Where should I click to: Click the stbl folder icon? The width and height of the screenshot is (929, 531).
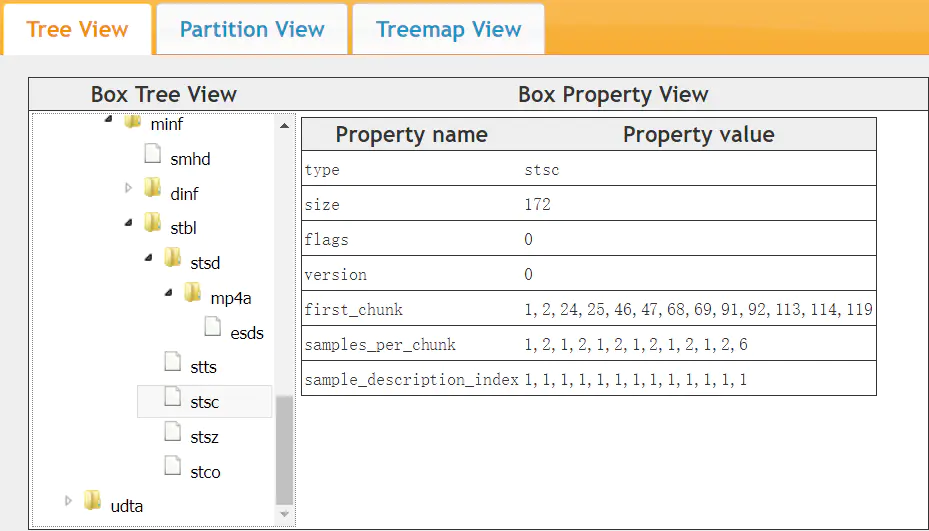tap(153, 222)
